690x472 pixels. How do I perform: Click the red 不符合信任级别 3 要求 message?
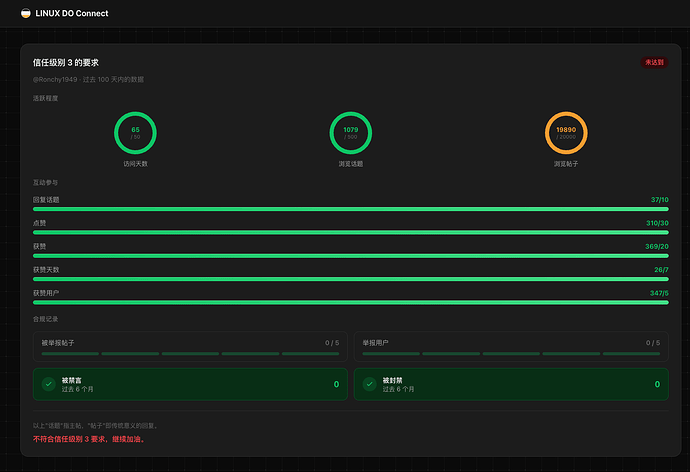click(89, 439)
